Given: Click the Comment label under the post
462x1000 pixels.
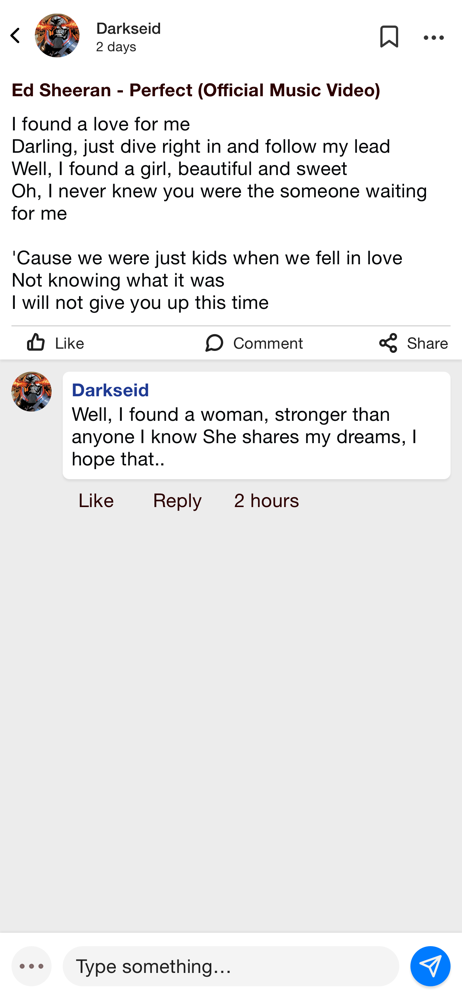Looking at the screenshot, I should tap(268, 343).
